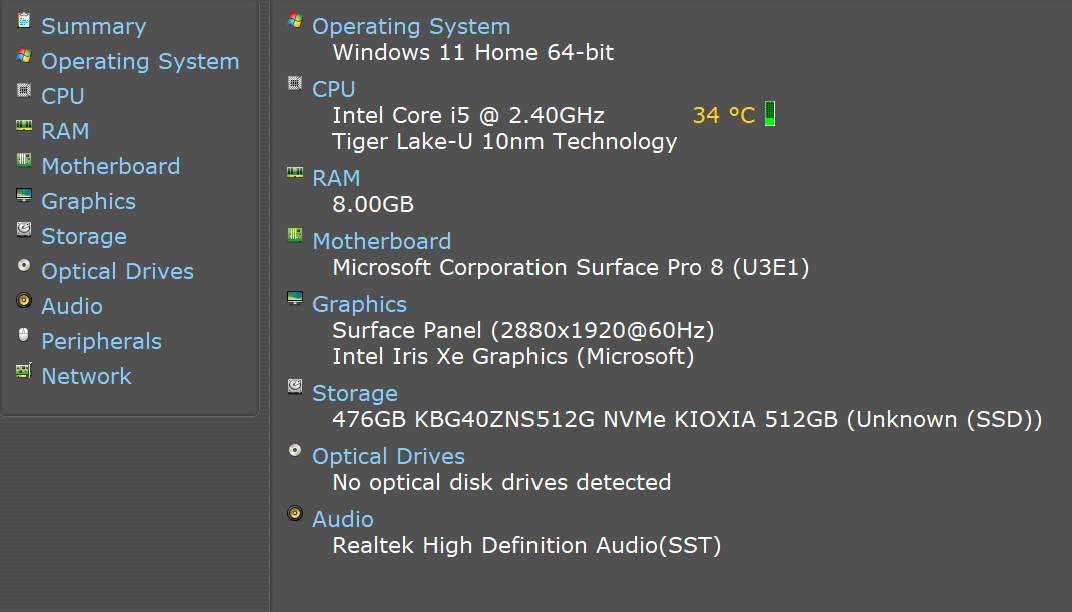This screenshot has width=1072, height=612.
Task: Click the Optical Drives disc icon in sidebar
Action: [x=24, y=266]
